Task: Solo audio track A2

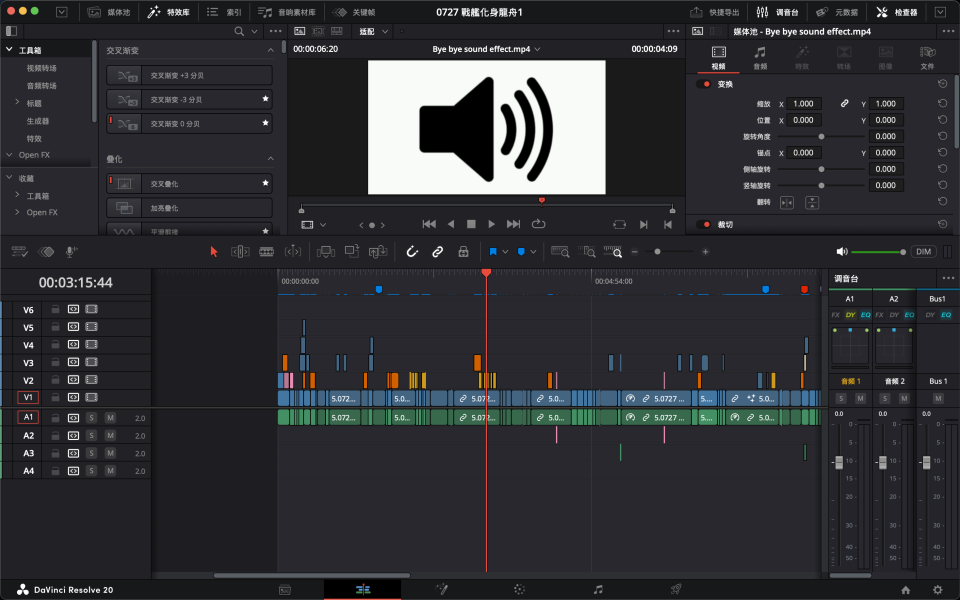Action: point(91,436)
